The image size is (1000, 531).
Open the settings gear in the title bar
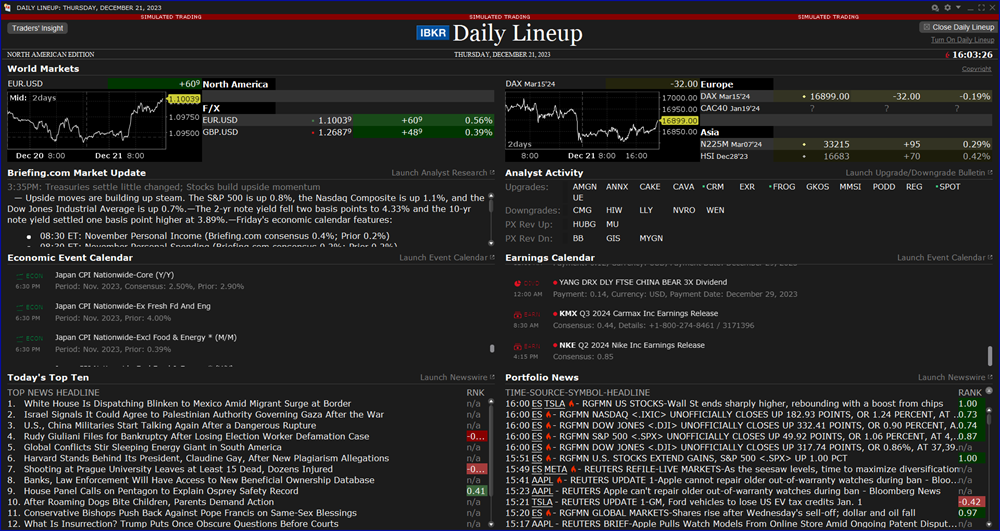pos(947,8)
